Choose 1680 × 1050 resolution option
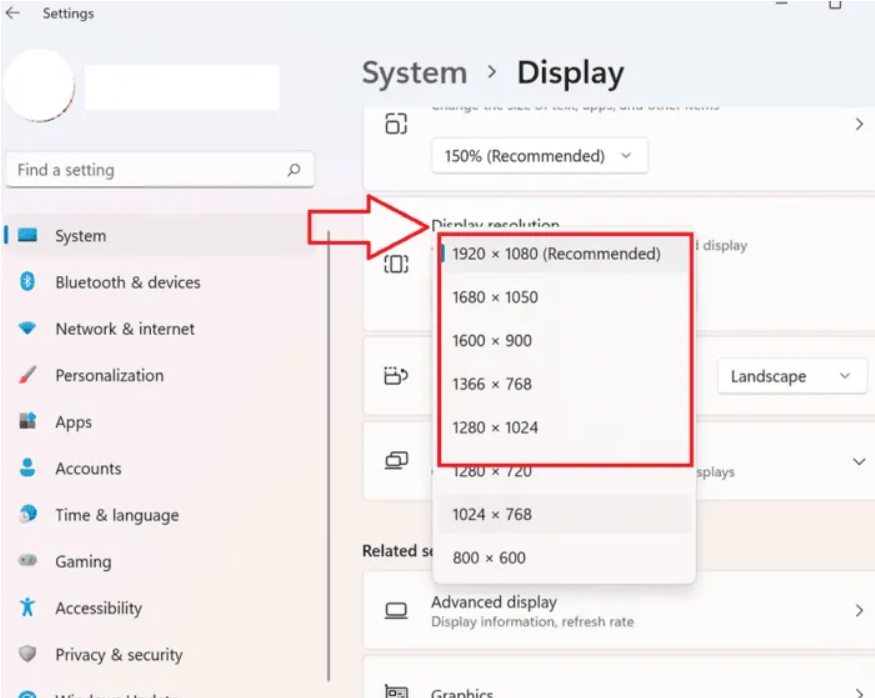This screenshot has height=698, width=875. point(495,297)
